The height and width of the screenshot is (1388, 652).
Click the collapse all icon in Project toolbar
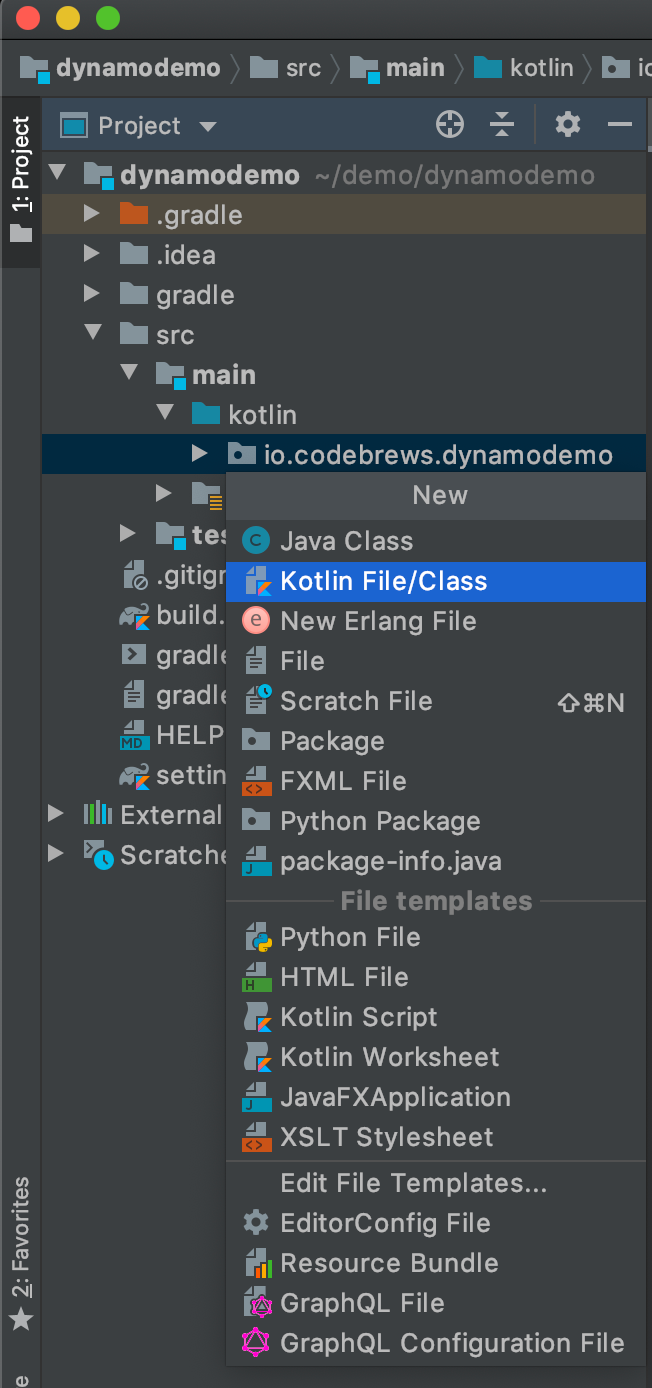(502, 125)
